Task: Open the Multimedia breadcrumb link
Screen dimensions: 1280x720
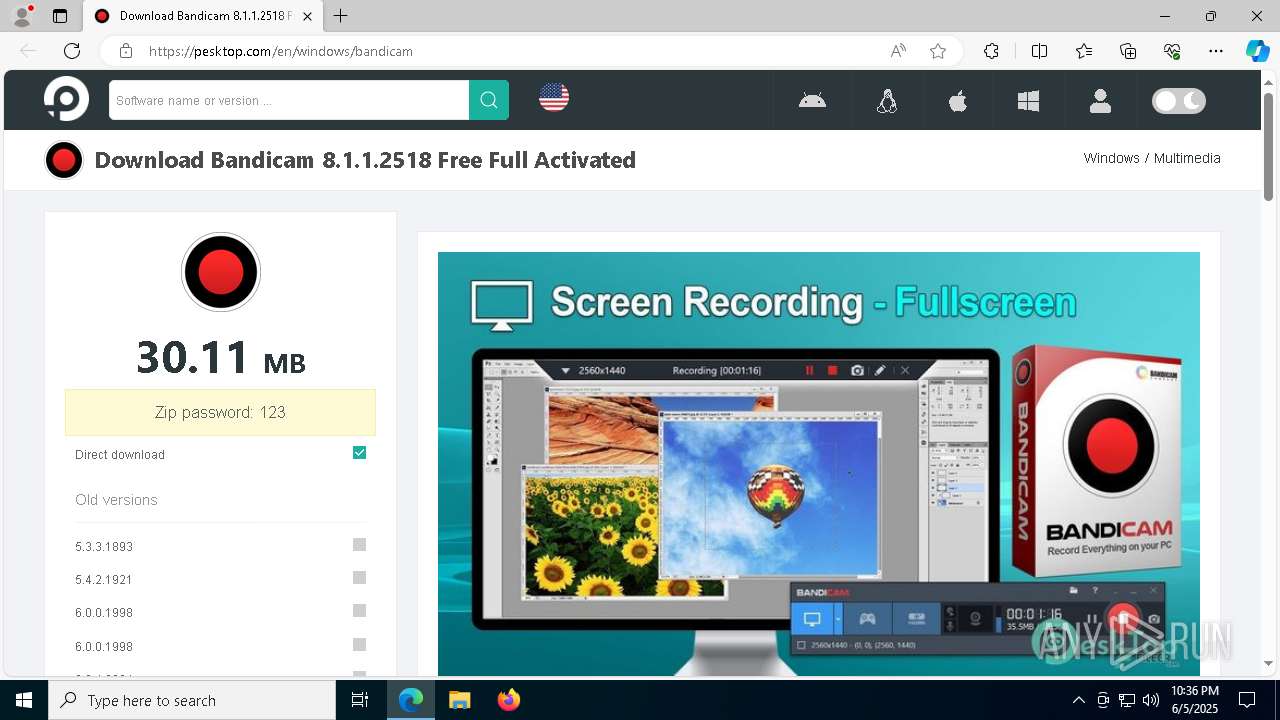Action: pyautogui.click(x=1187, y=158)
